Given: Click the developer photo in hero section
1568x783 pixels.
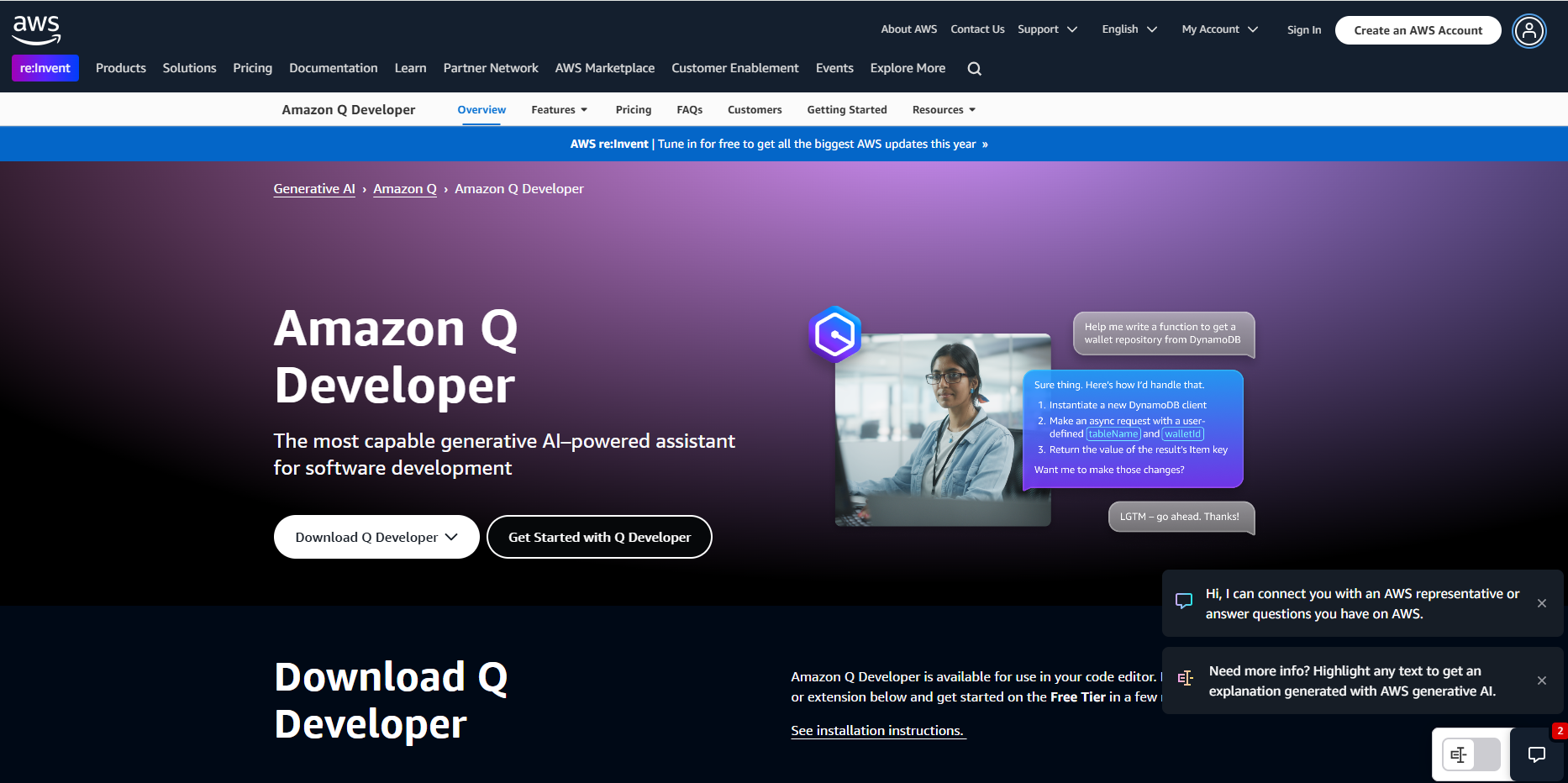Looking at the screenshot, I should click(943, 430).
